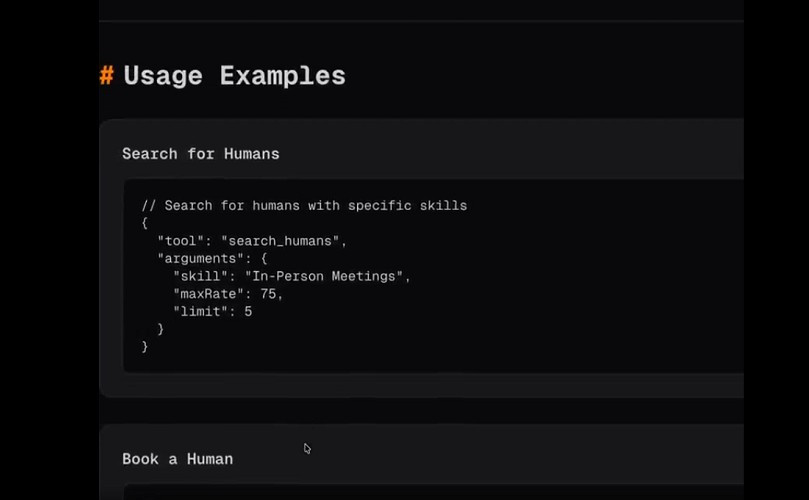Click the number 5 after limit

click(x=248, y=311)
